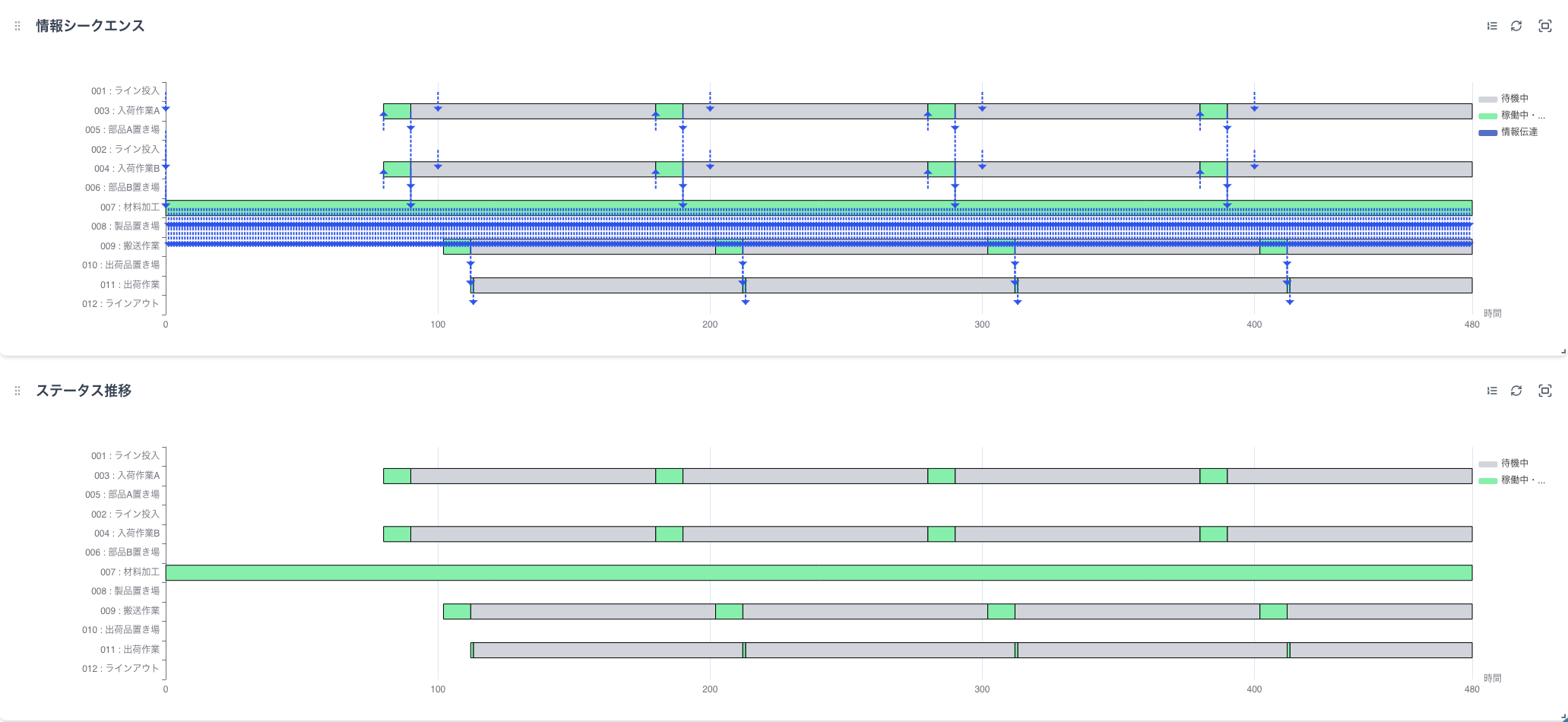Open list settings icon in ステータス推移 panel
This screenshot has height=722, width=1568.
1492,391
